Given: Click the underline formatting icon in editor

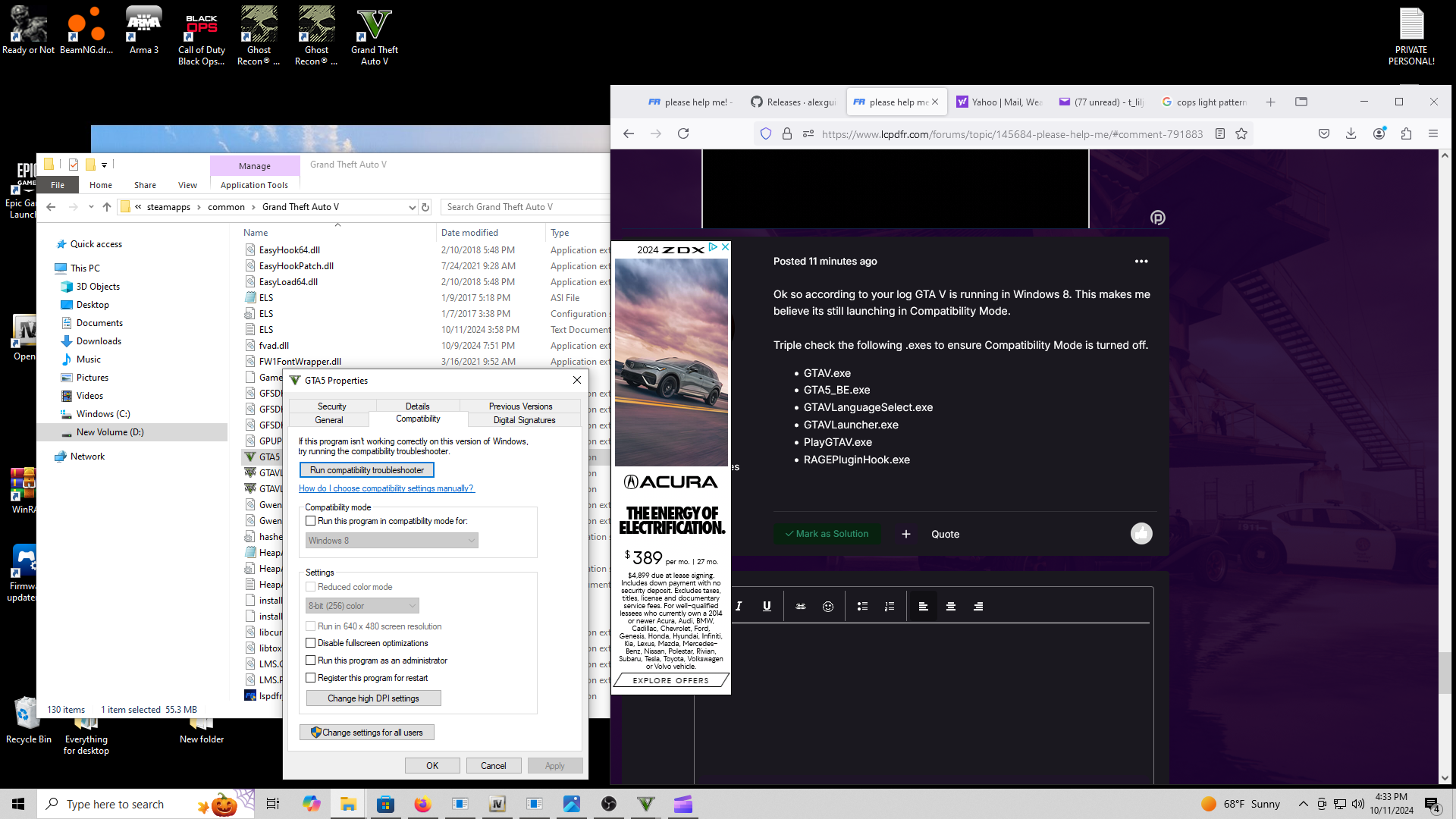Looking at the screenshot, I should tap(767, 606).
